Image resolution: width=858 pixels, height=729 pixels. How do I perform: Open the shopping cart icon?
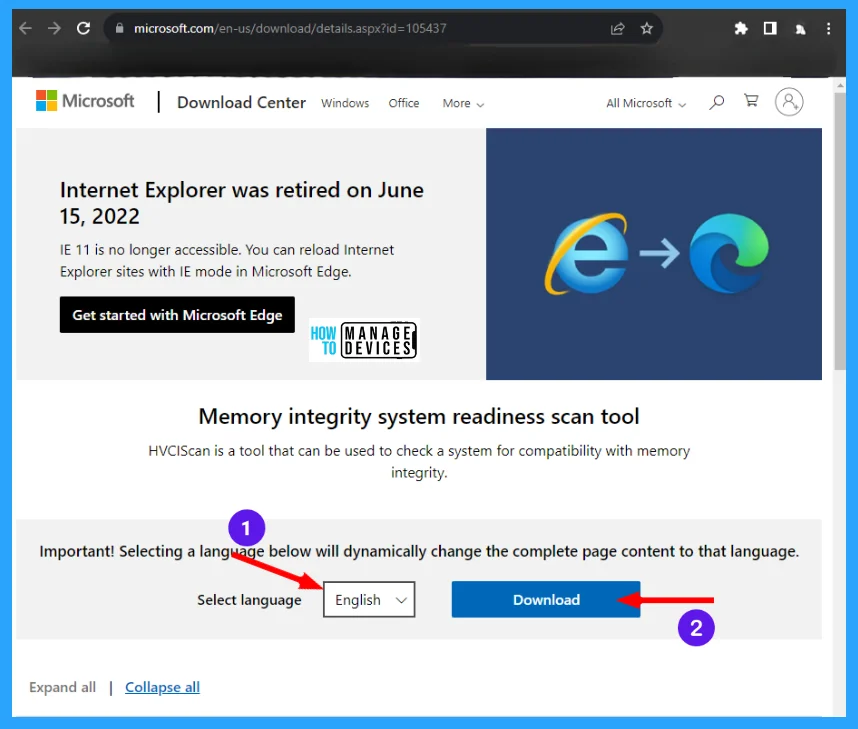pos(751,100)
